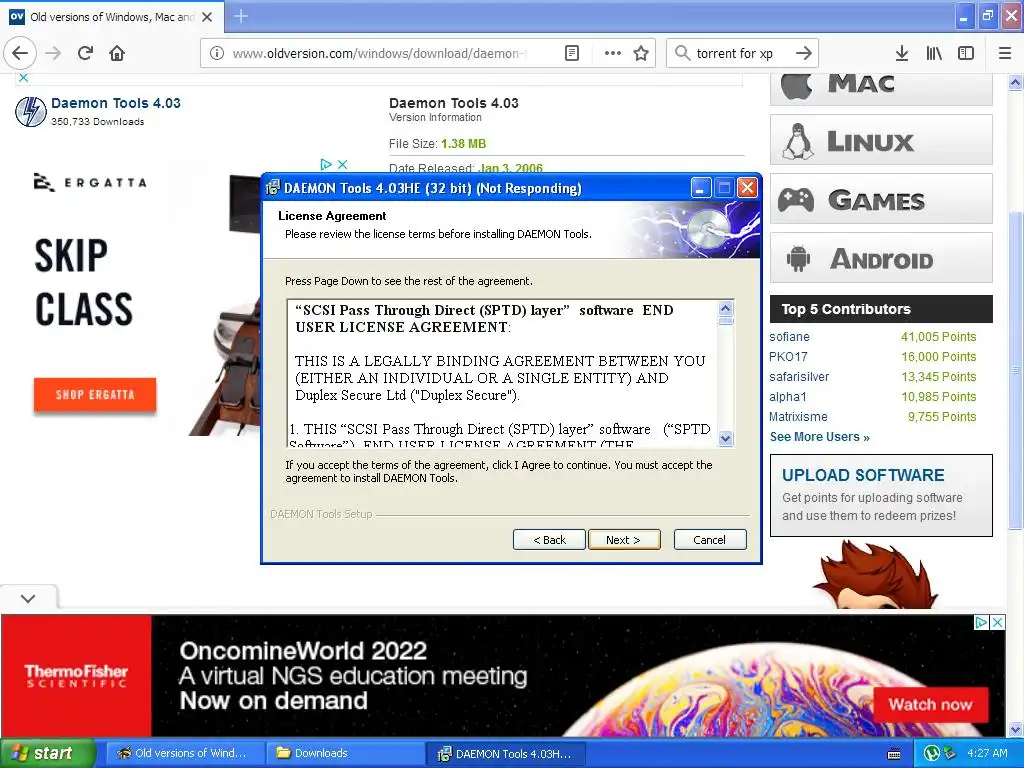Click the search magnifier icon

tap(682, 53)
